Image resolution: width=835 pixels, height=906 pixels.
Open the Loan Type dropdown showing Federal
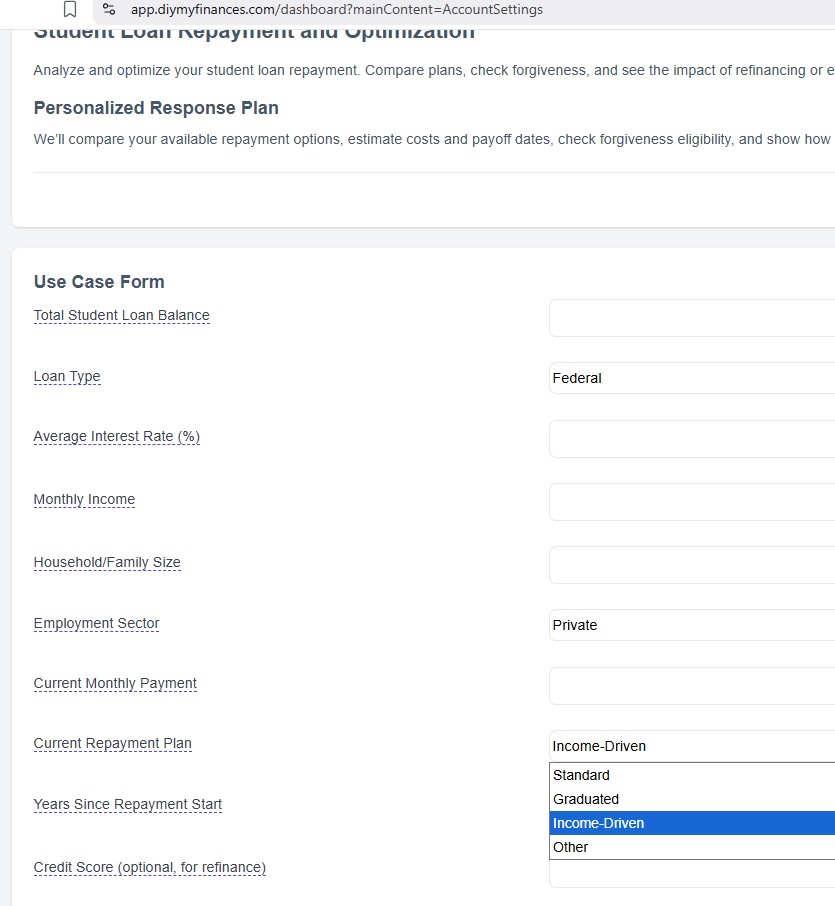pyautogui.click(x=690, y=378)
